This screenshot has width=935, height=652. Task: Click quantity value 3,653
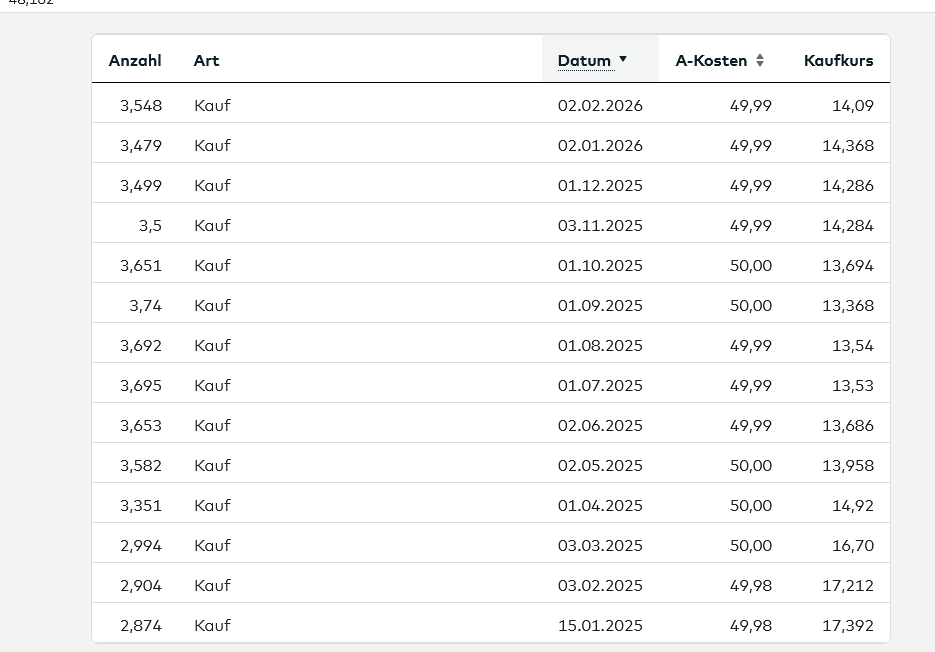[141, 425]
